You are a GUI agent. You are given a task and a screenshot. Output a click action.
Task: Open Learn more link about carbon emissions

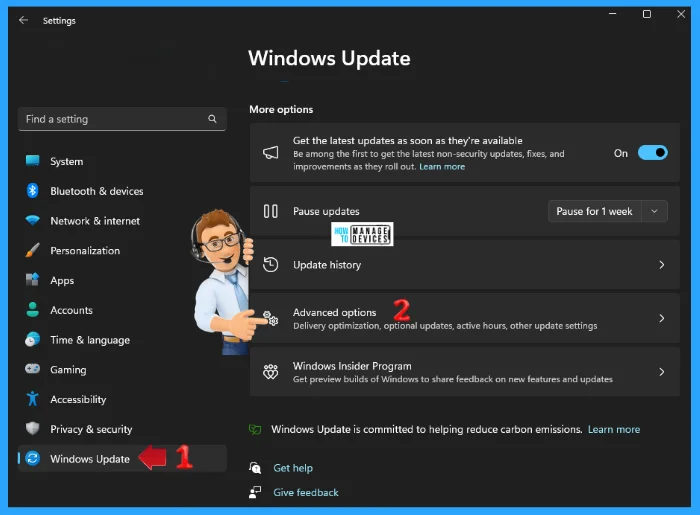(614, 429)
